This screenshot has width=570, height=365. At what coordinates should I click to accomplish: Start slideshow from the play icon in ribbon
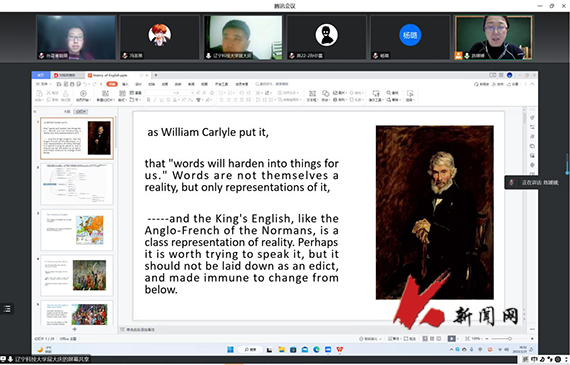(83, 93)
